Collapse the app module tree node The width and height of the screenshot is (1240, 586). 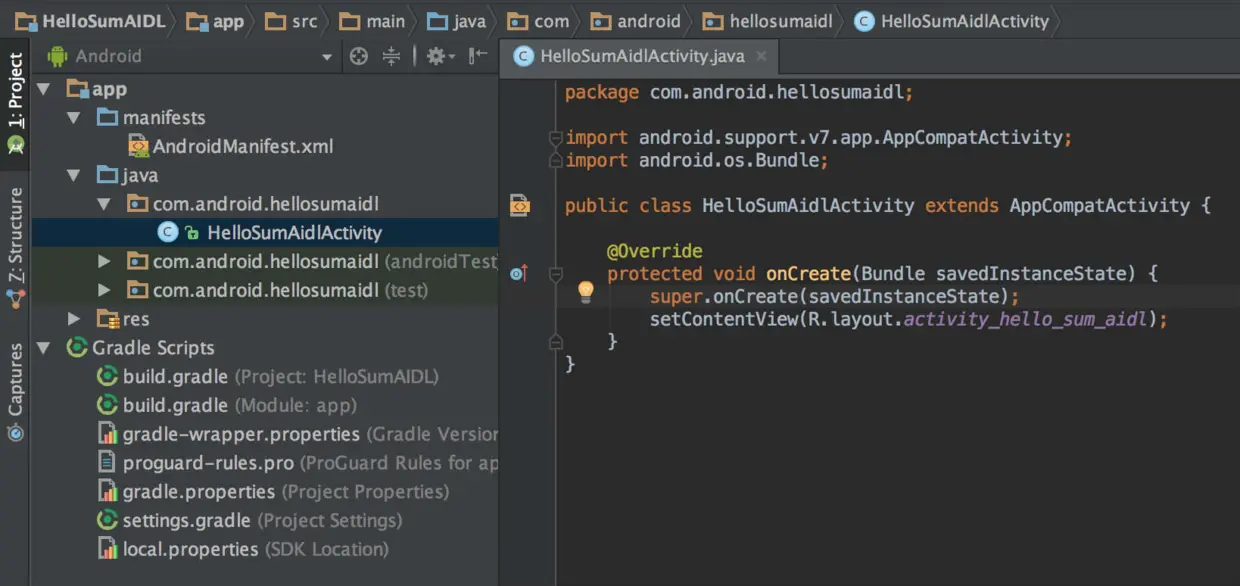click(x=44, y=89)
